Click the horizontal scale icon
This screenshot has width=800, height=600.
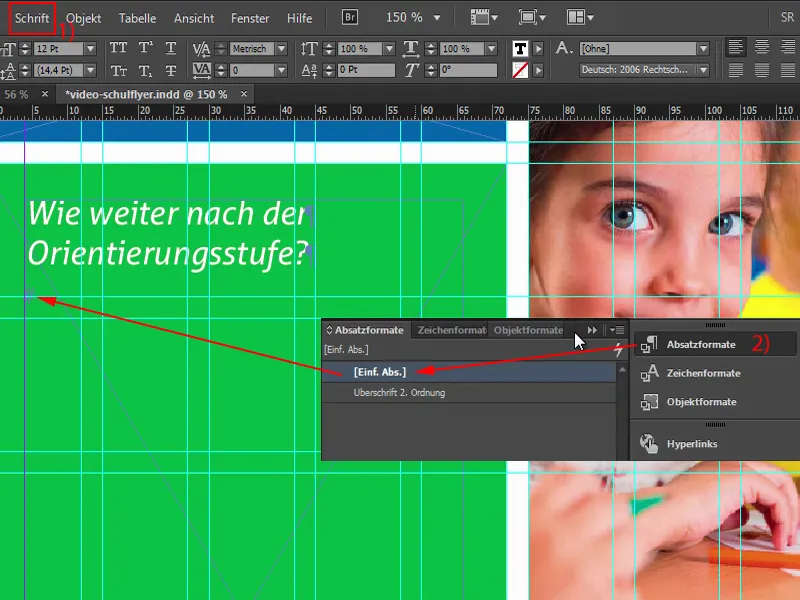(411, 49)
